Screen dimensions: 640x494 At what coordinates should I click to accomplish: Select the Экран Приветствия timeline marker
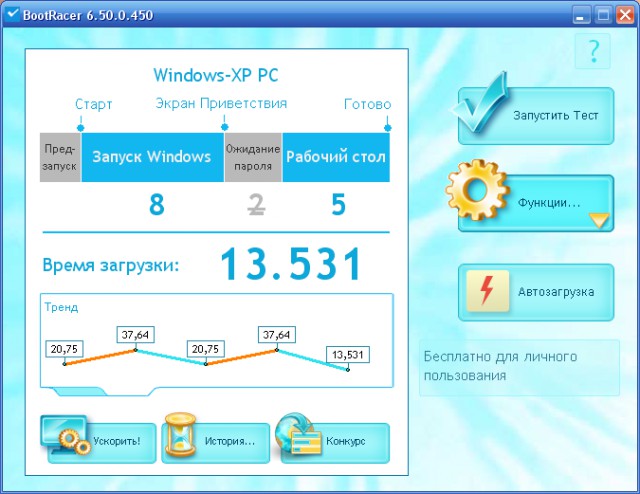point(224,127)
